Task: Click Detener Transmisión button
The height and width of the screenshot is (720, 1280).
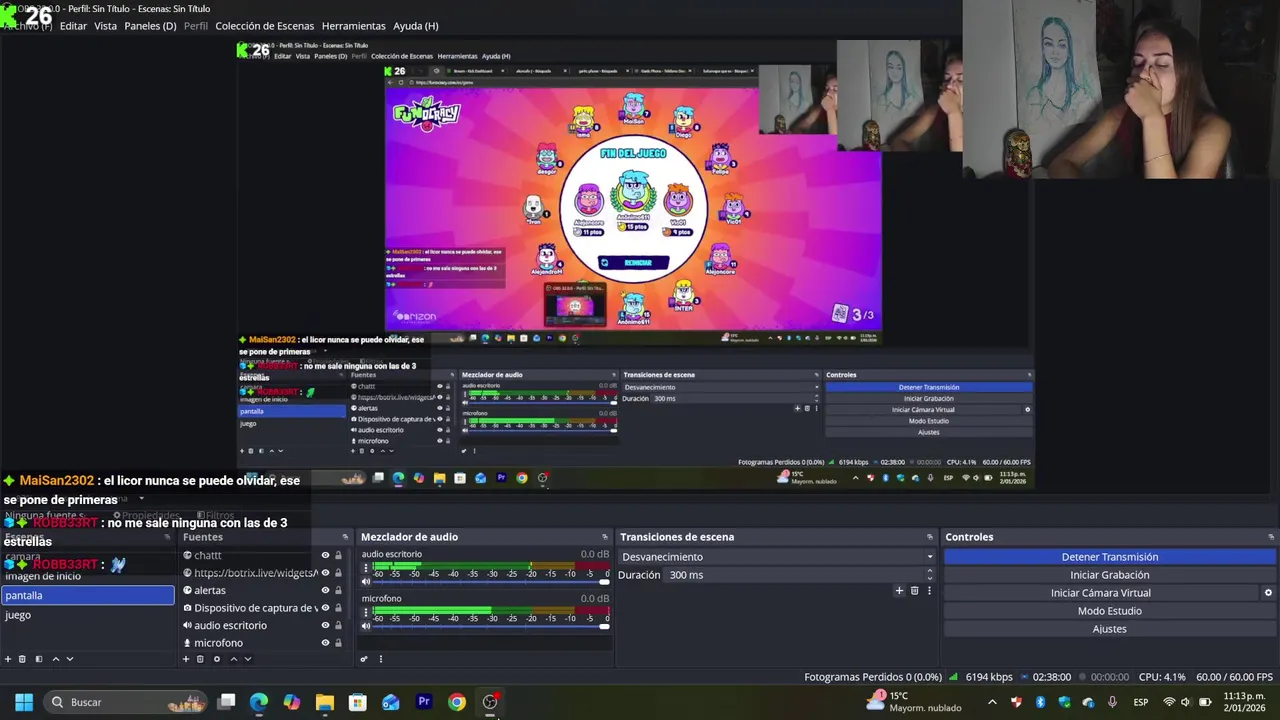Action: pyautogui.click(x=1110, y=557)
